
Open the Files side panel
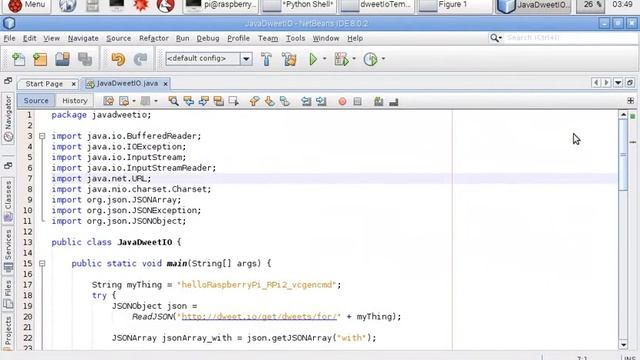tap(8, 294)
